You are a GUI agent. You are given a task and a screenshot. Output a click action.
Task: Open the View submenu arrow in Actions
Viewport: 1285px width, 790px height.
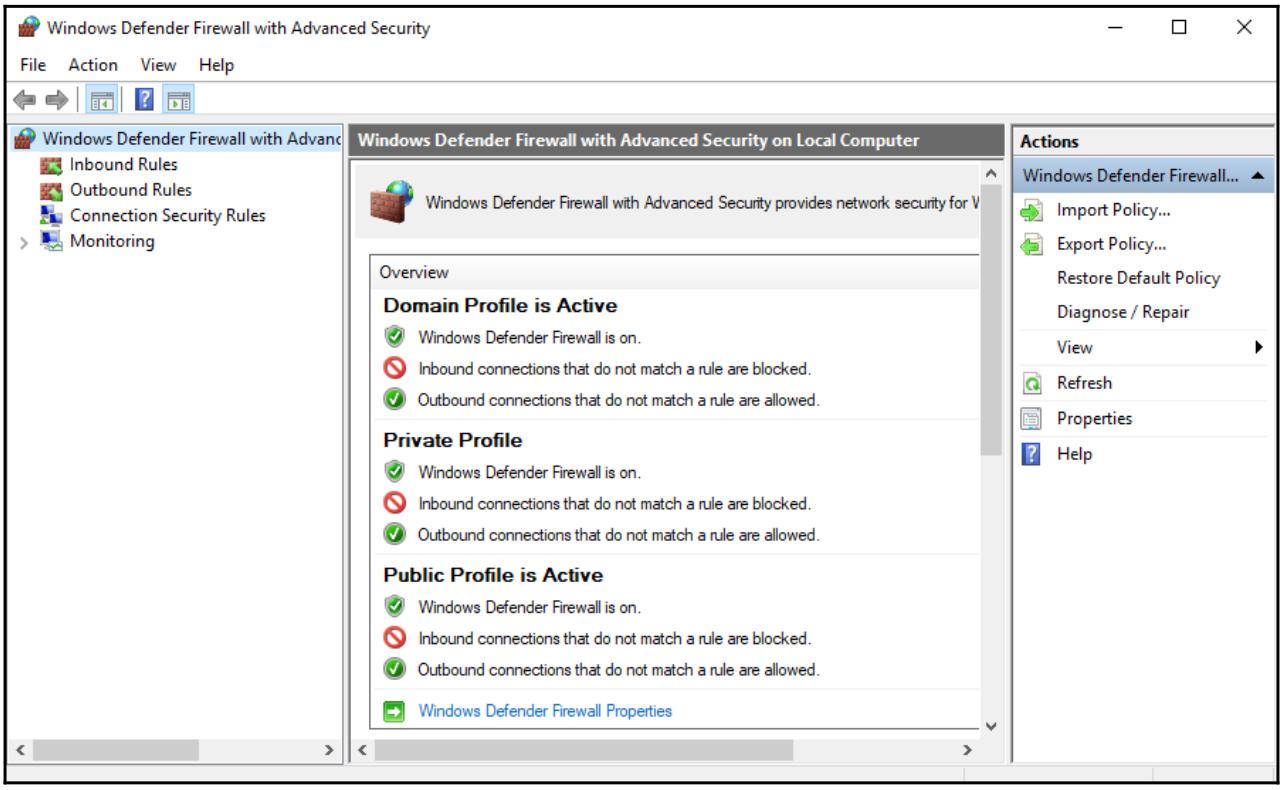point(1259,348)
